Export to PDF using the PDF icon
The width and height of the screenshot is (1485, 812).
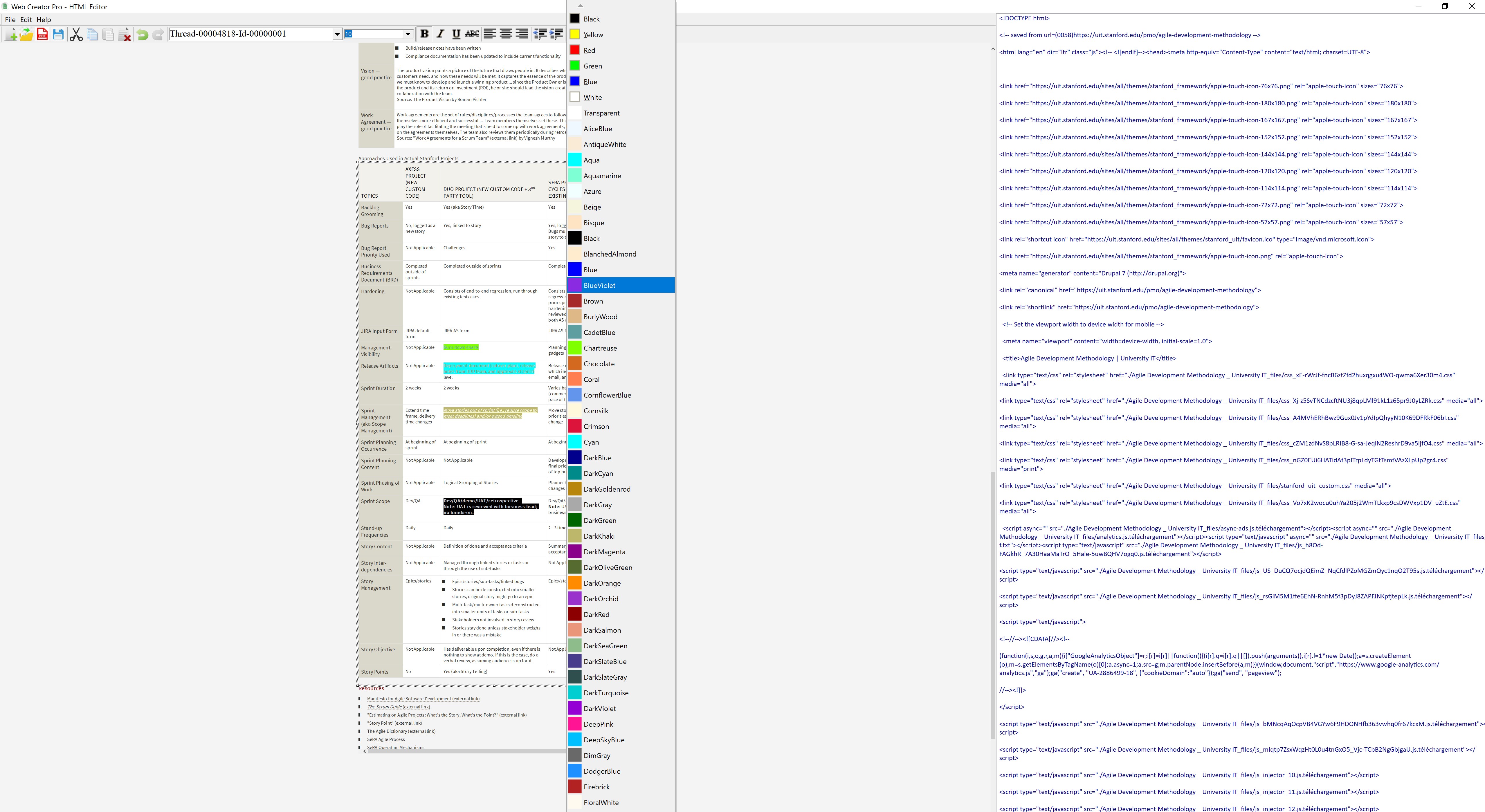coord(42,35)
